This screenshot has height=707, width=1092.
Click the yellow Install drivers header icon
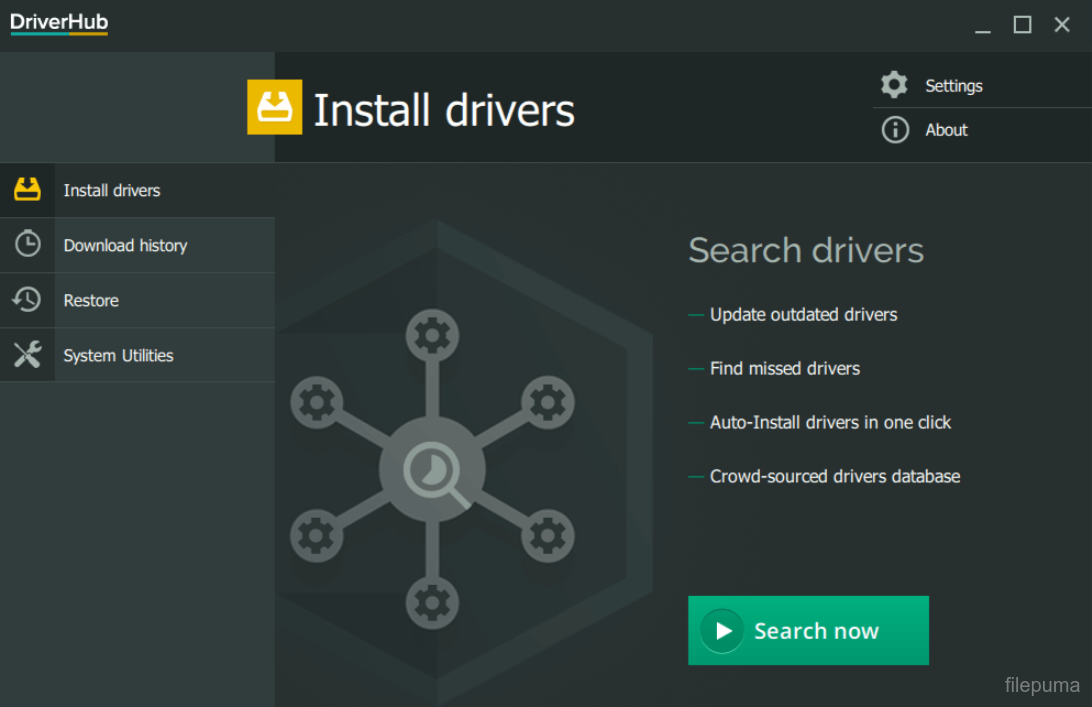point(274,107)
